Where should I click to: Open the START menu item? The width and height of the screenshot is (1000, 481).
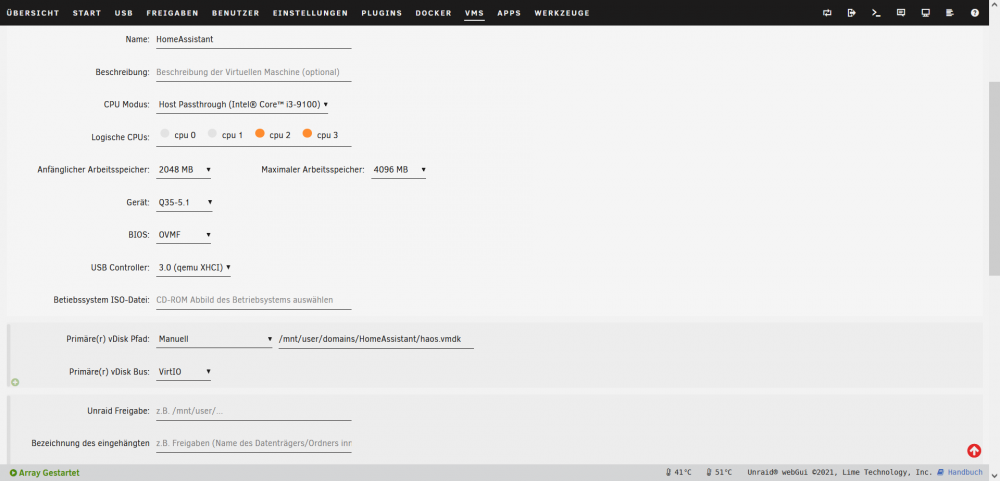[87, 13]
